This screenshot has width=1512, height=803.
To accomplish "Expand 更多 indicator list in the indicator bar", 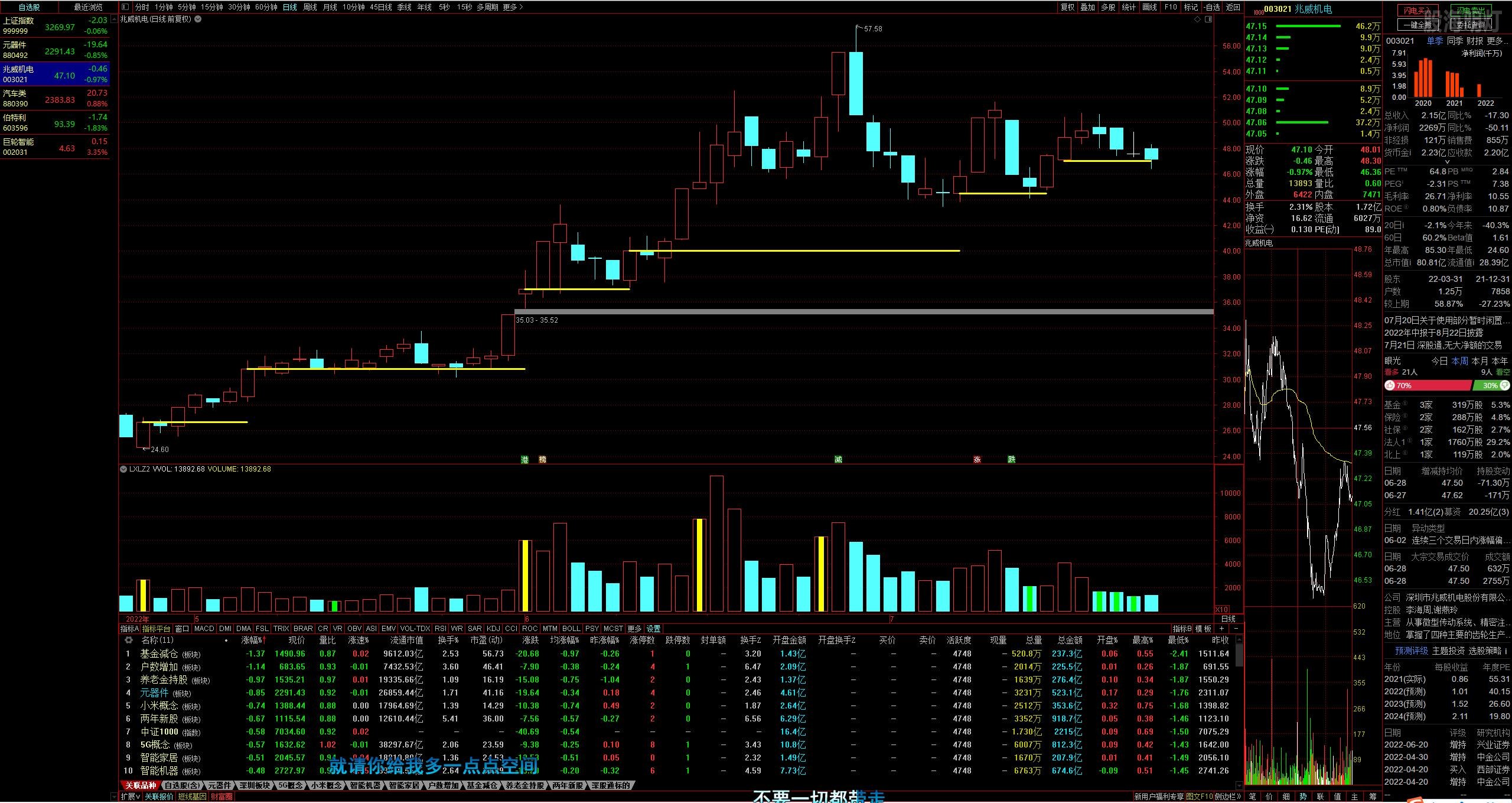I will pyautogui.click(x=634, y=629).
